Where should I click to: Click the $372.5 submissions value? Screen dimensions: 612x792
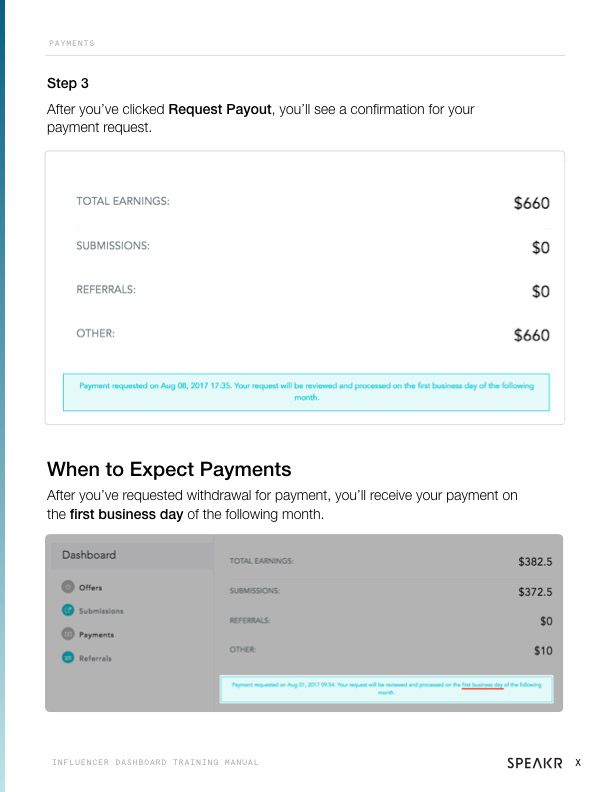pos(535,591)
